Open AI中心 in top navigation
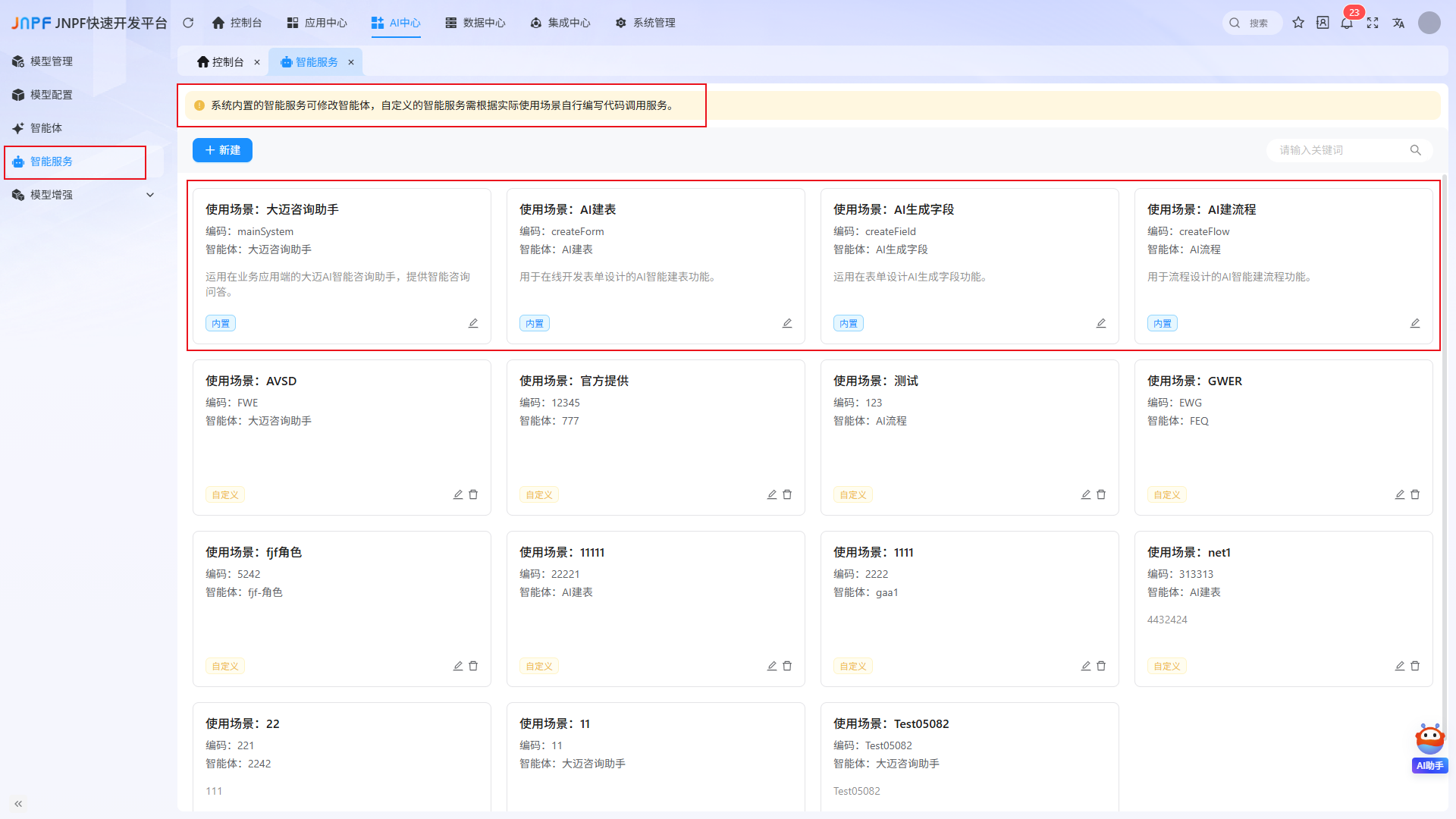 tap(396, 23)
